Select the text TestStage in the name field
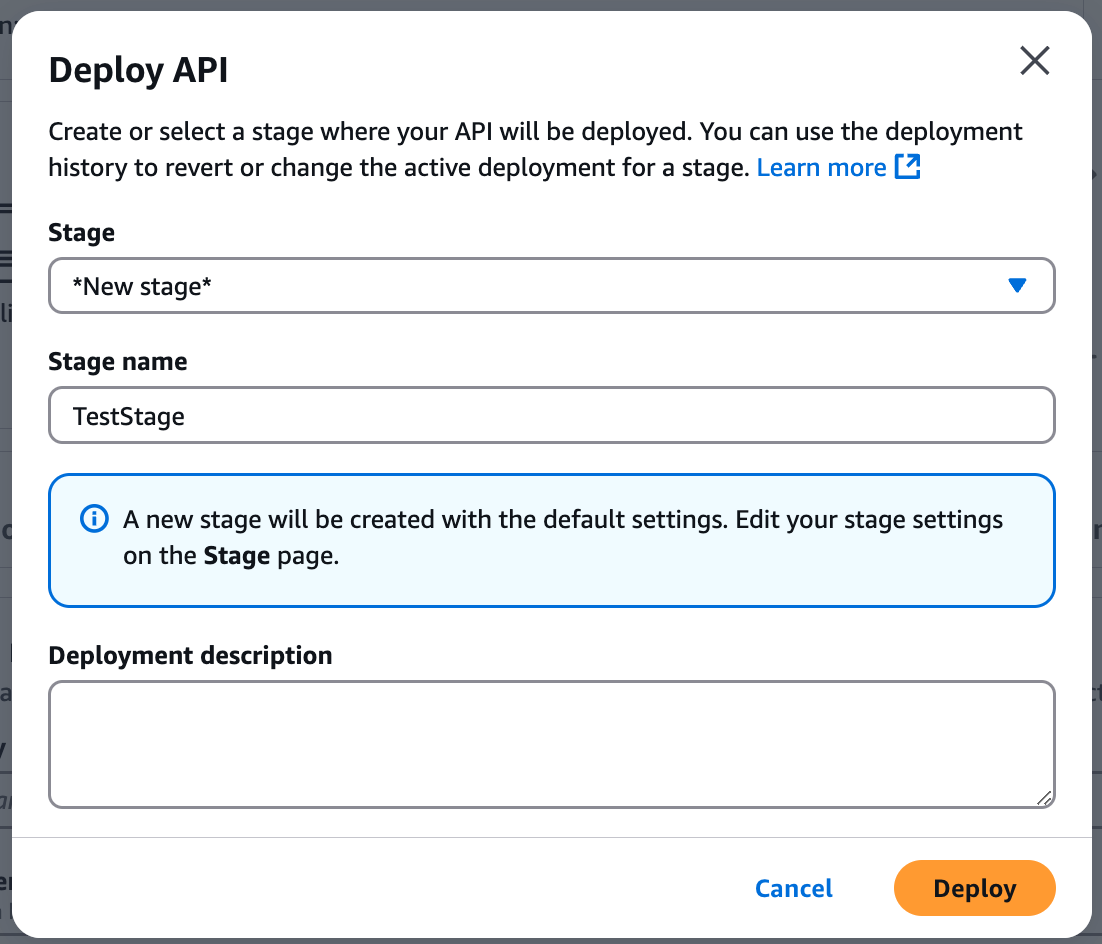1102x944 pixels. (x=128, y=415)
